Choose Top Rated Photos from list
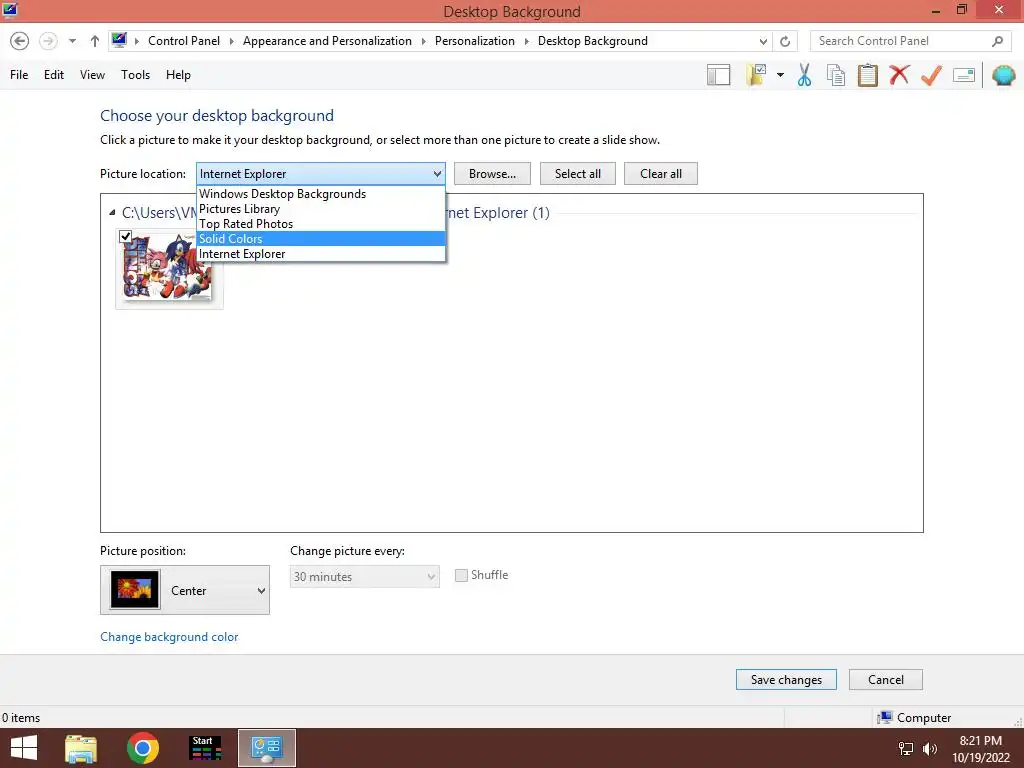Image resolution: width=1024 pixels, height=768 pixels. [321, 224]
